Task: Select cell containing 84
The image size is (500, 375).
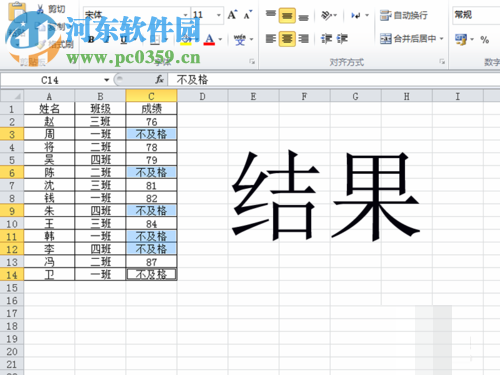Action: click(x=151, y=224)
